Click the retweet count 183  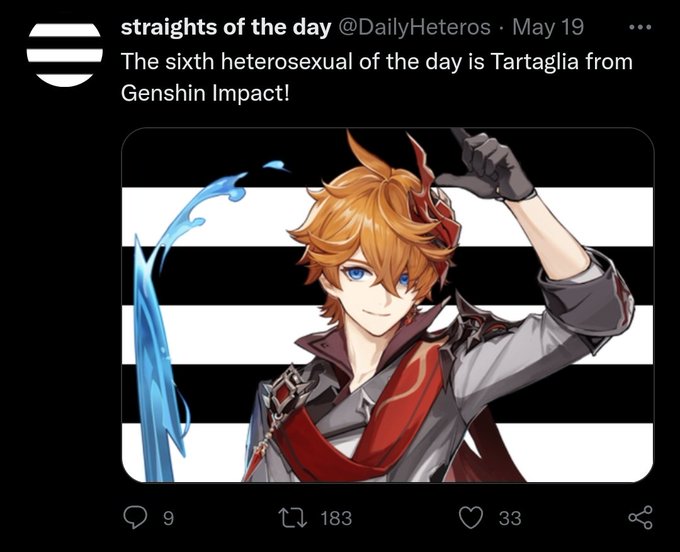337,518
